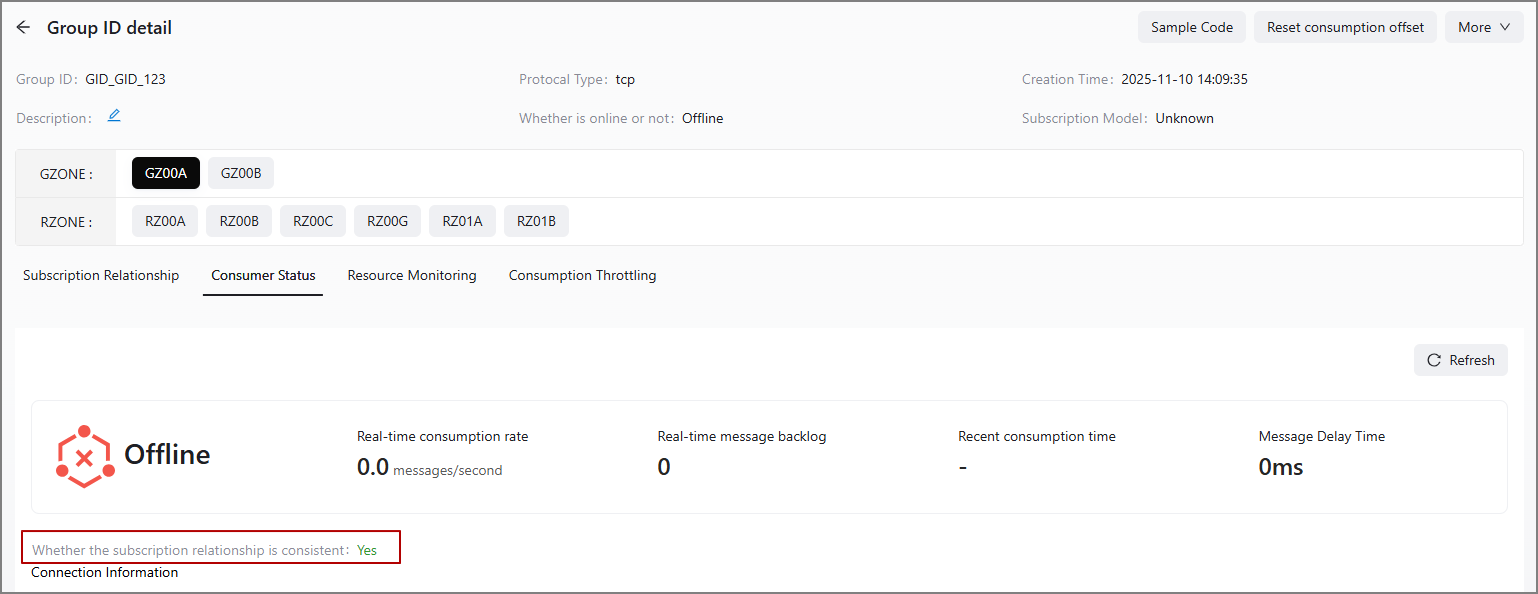Open the Consumption Throttling tab
Image resolution: width=1538 pixels, height=594 pixels.
[x=583, y=275]
